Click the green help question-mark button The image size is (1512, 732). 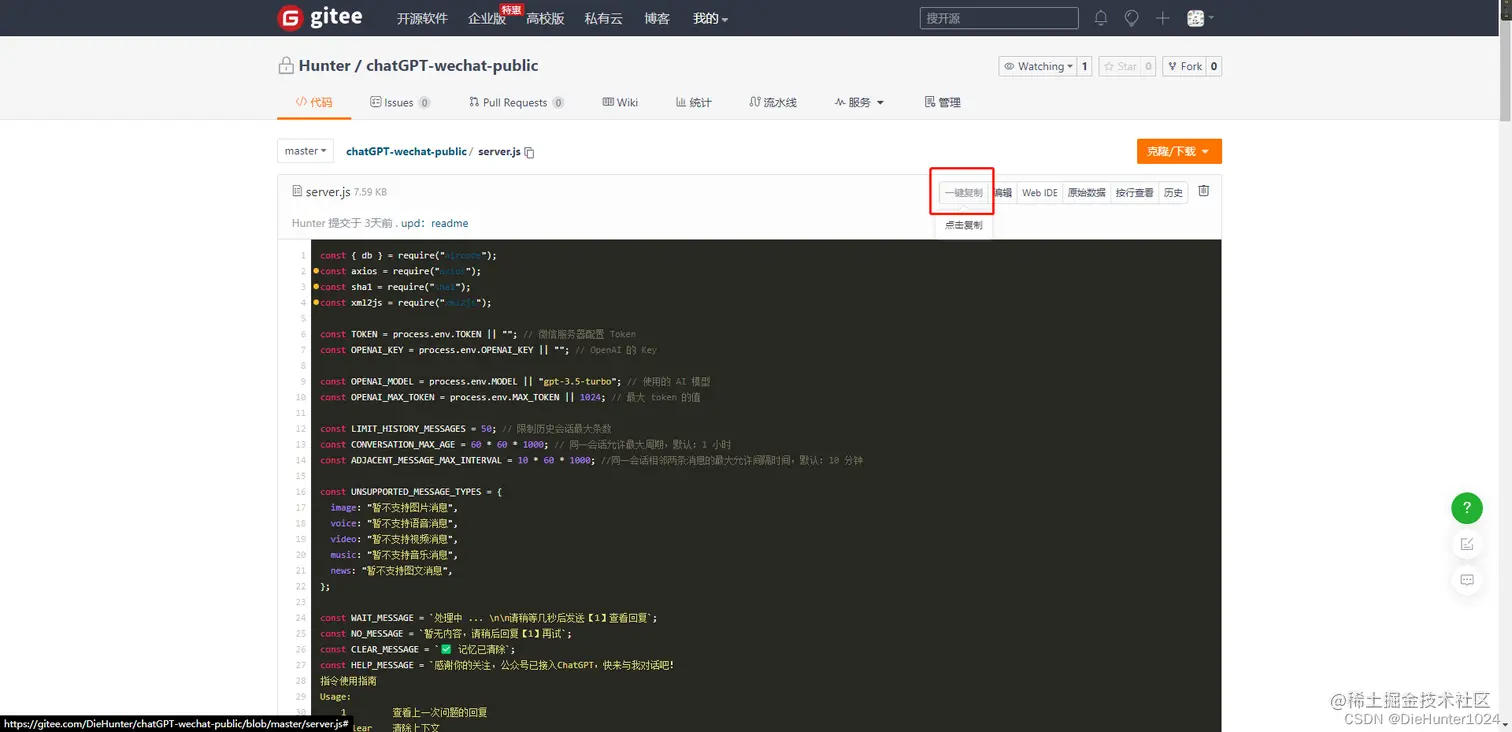(x=1467, y=508)
